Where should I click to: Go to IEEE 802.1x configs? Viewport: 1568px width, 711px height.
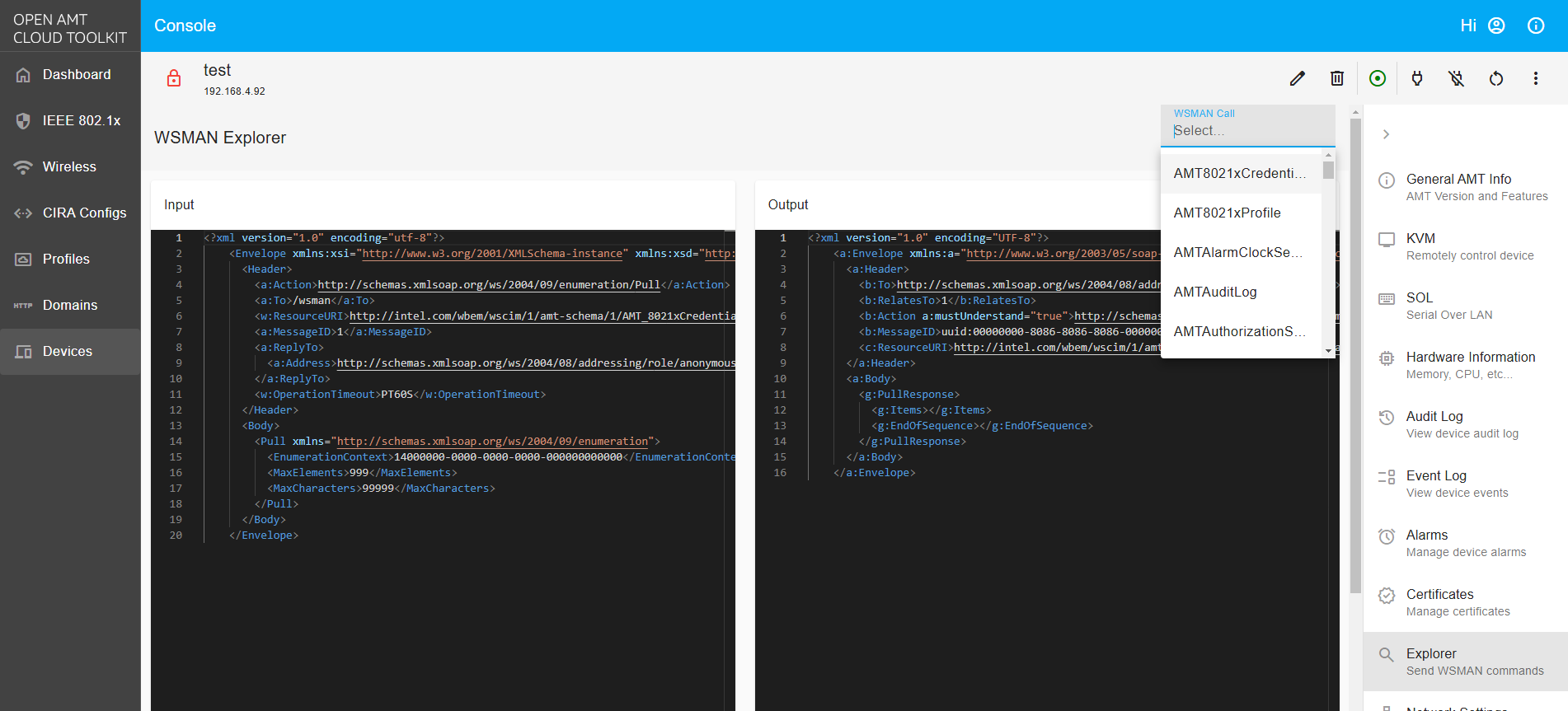pyautogui.click(x=70, y=121)
